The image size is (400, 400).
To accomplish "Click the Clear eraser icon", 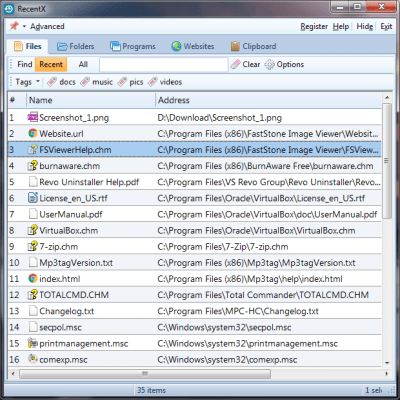I will (235, 64).
